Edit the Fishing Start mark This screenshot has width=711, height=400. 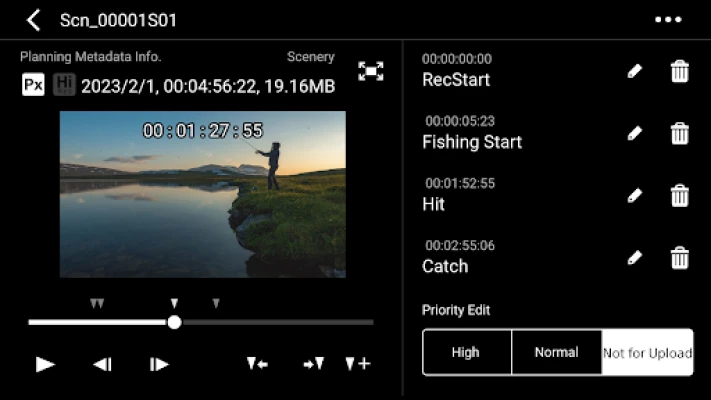click(635, 133)
